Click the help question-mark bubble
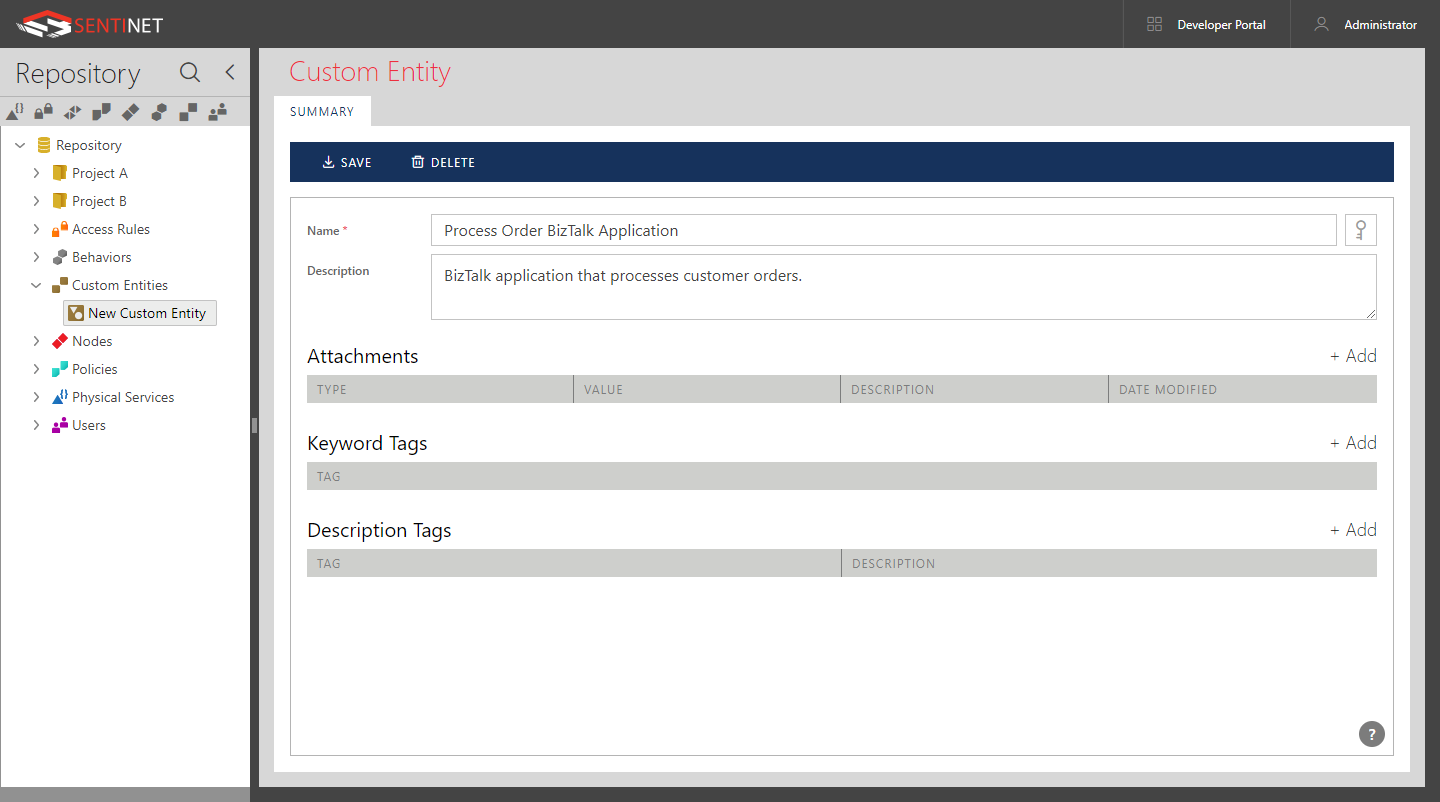 click(1371, 734)
